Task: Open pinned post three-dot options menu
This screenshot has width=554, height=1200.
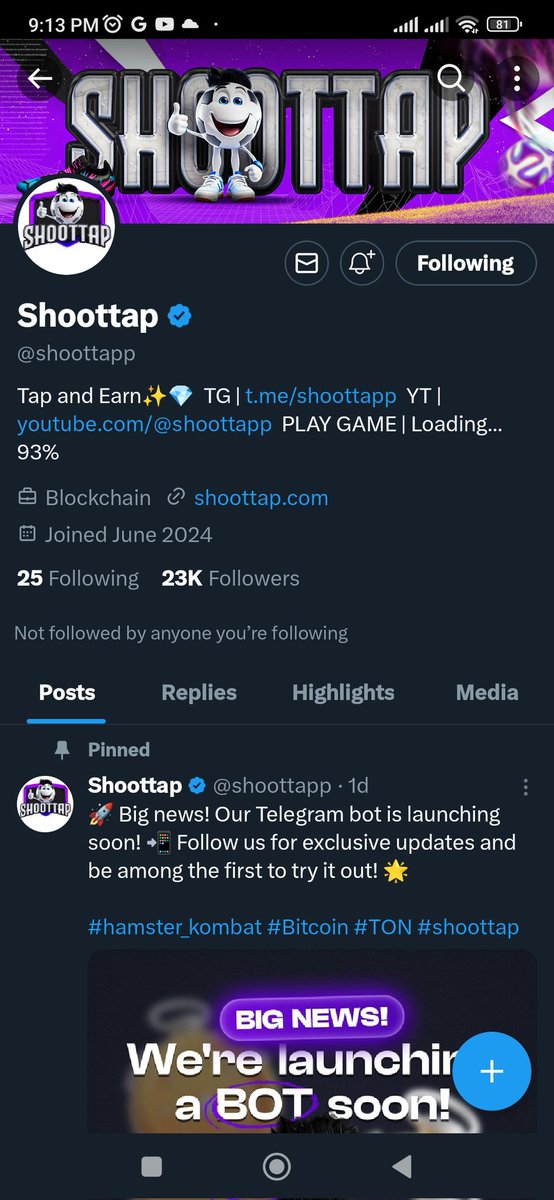Action: point(526,787)
